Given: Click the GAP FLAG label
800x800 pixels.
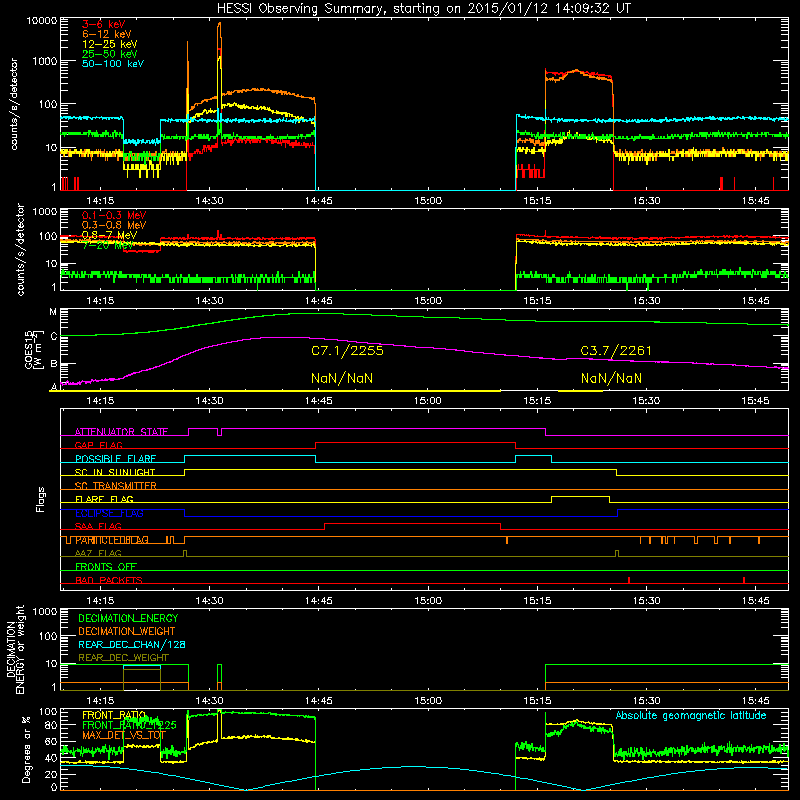Looking at the screenshot, I should tap(98, 445).
